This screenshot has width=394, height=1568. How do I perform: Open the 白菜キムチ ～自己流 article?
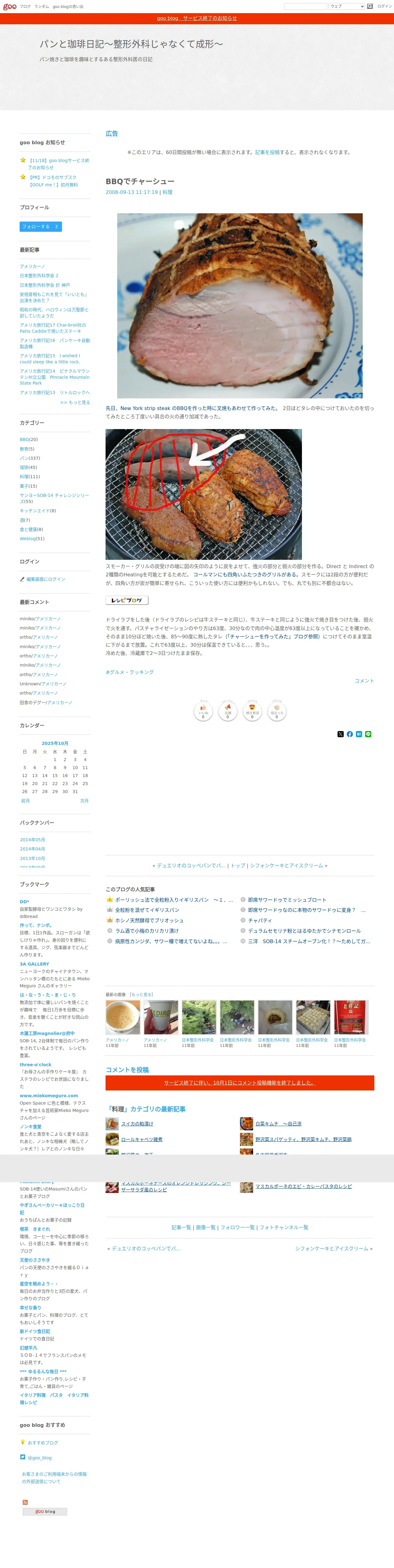coord(278,1124)
